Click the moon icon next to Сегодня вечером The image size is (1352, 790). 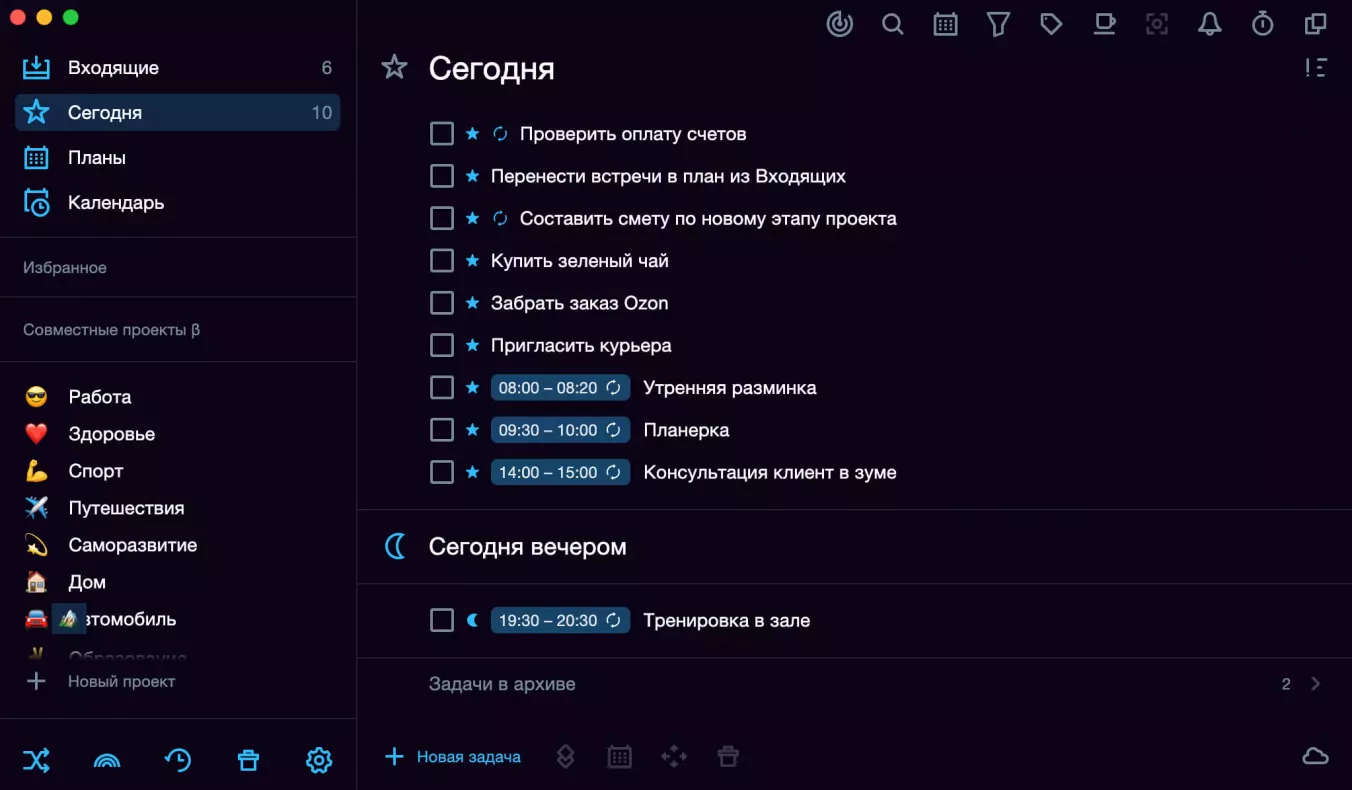tap(396, 546)
